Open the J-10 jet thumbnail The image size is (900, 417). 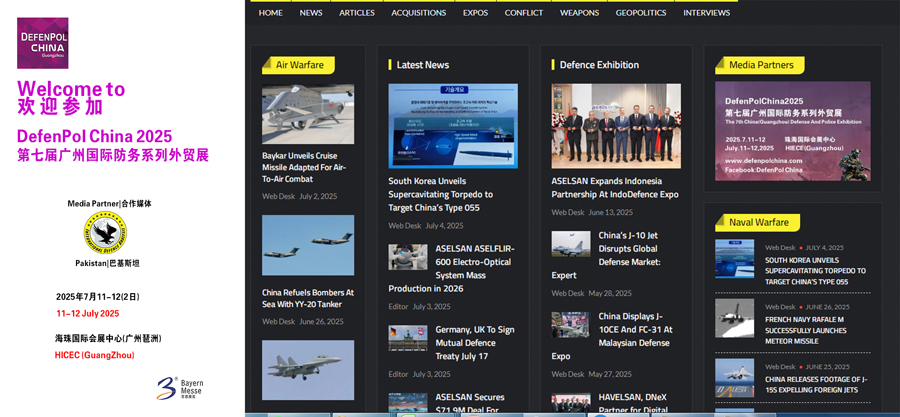click(571, 244)
